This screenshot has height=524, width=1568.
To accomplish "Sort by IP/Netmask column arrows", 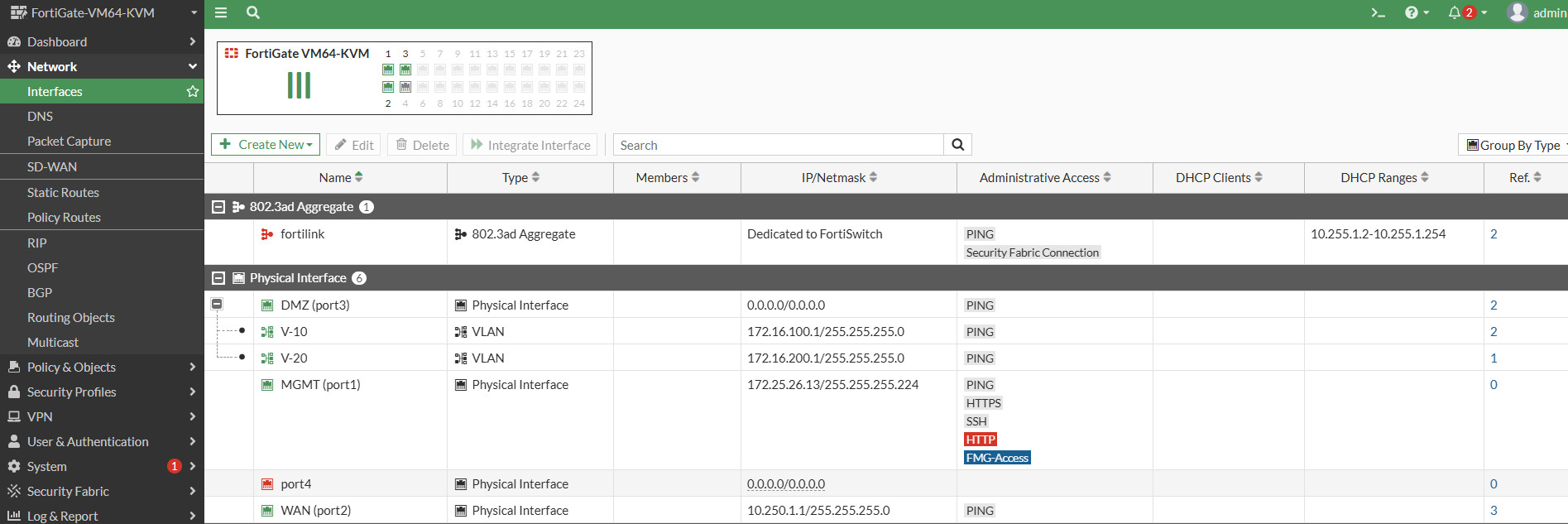I will tap(873, 177).
